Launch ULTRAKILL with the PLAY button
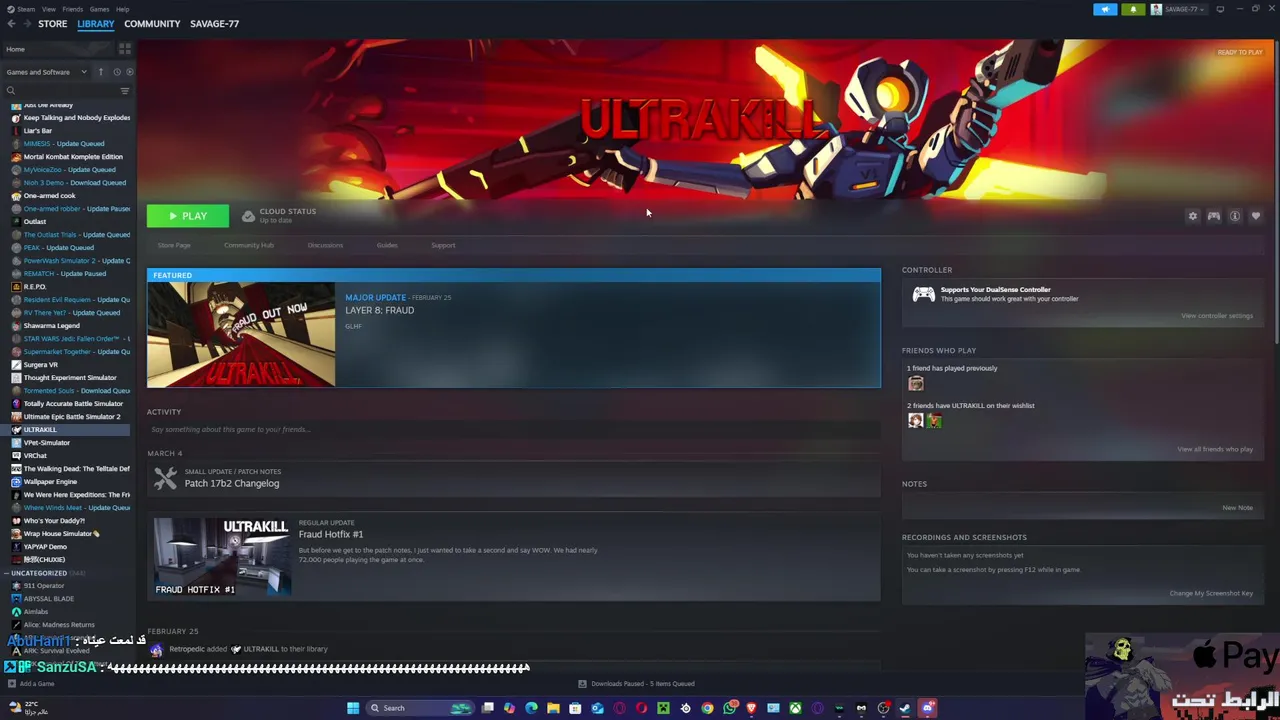This screenshot has height=720, width=1280. (x=188, y=216)
